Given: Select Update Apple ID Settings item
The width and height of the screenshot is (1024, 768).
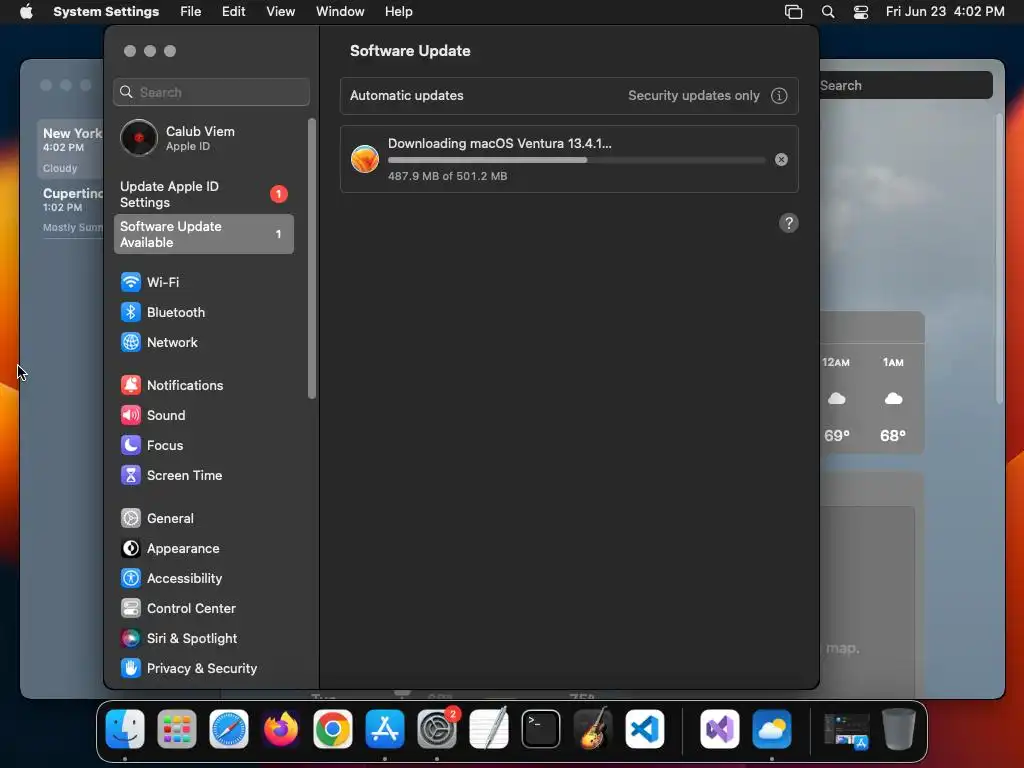Looking at the screenshot, I should click(x=204, y=195).
